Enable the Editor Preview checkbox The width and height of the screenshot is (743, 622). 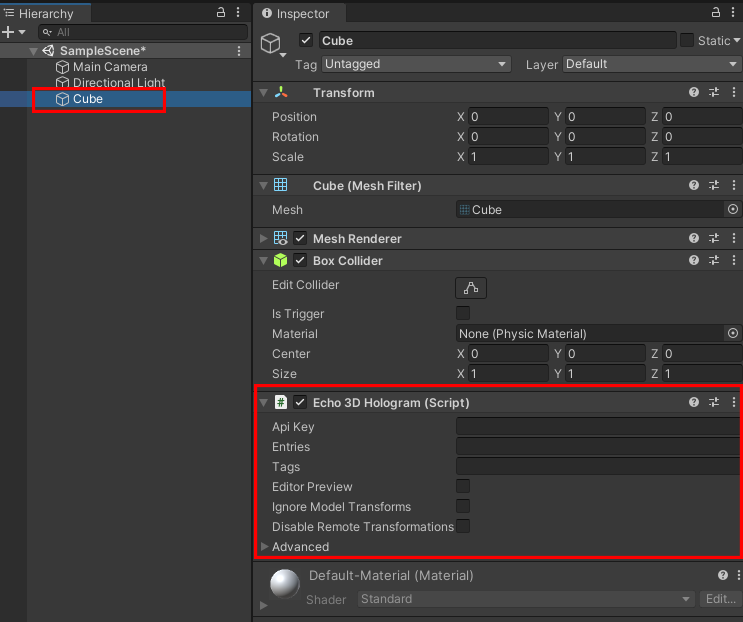pos(462,486)
